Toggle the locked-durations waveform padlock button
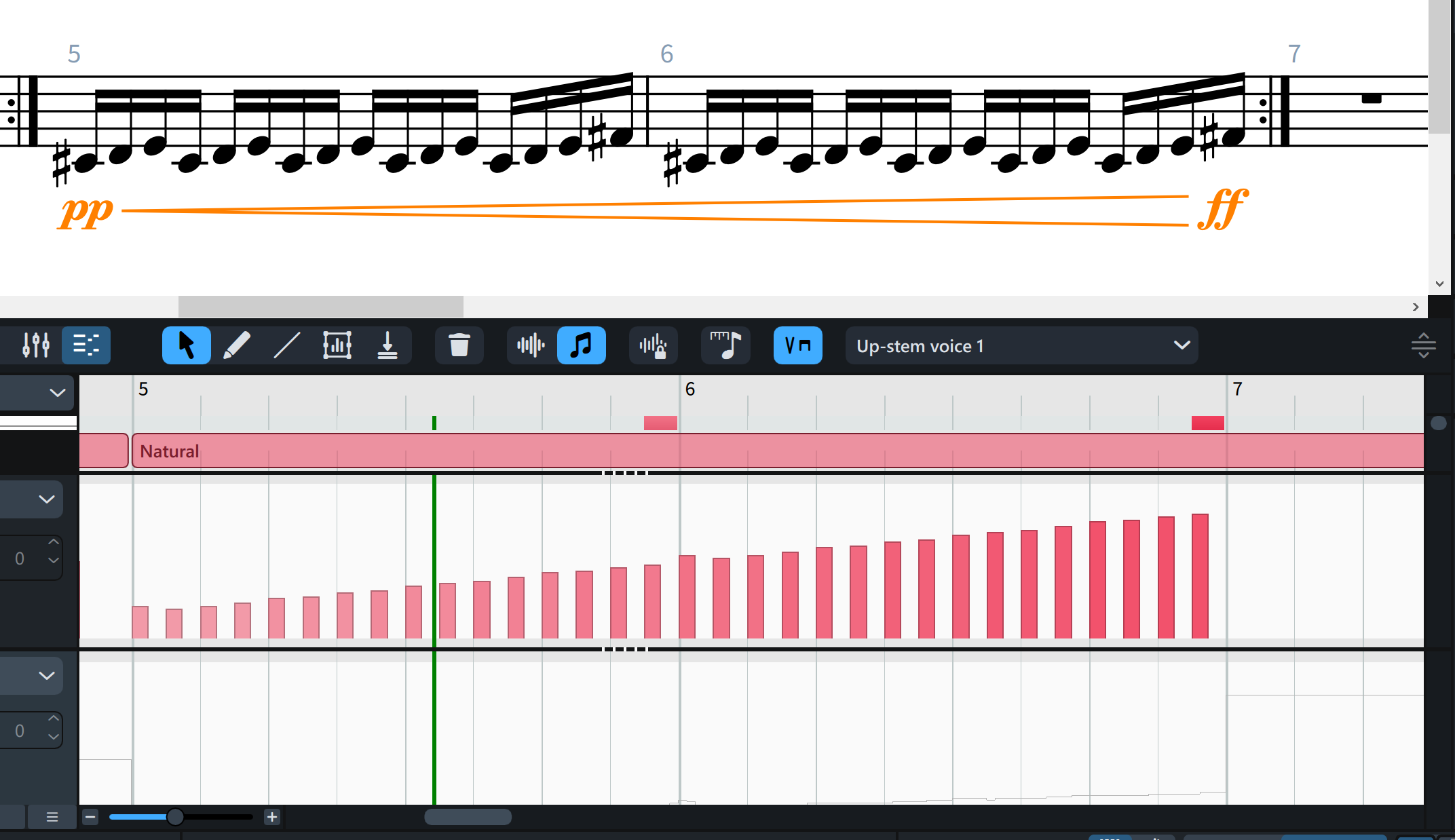 [x=653, y=345]
